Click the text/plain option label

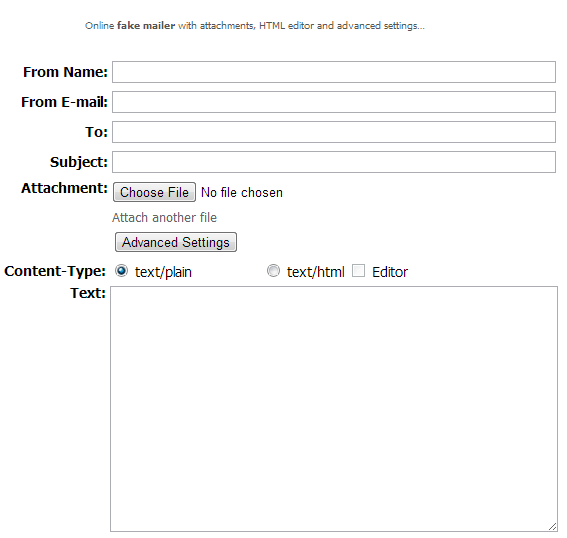coord(163,272)
